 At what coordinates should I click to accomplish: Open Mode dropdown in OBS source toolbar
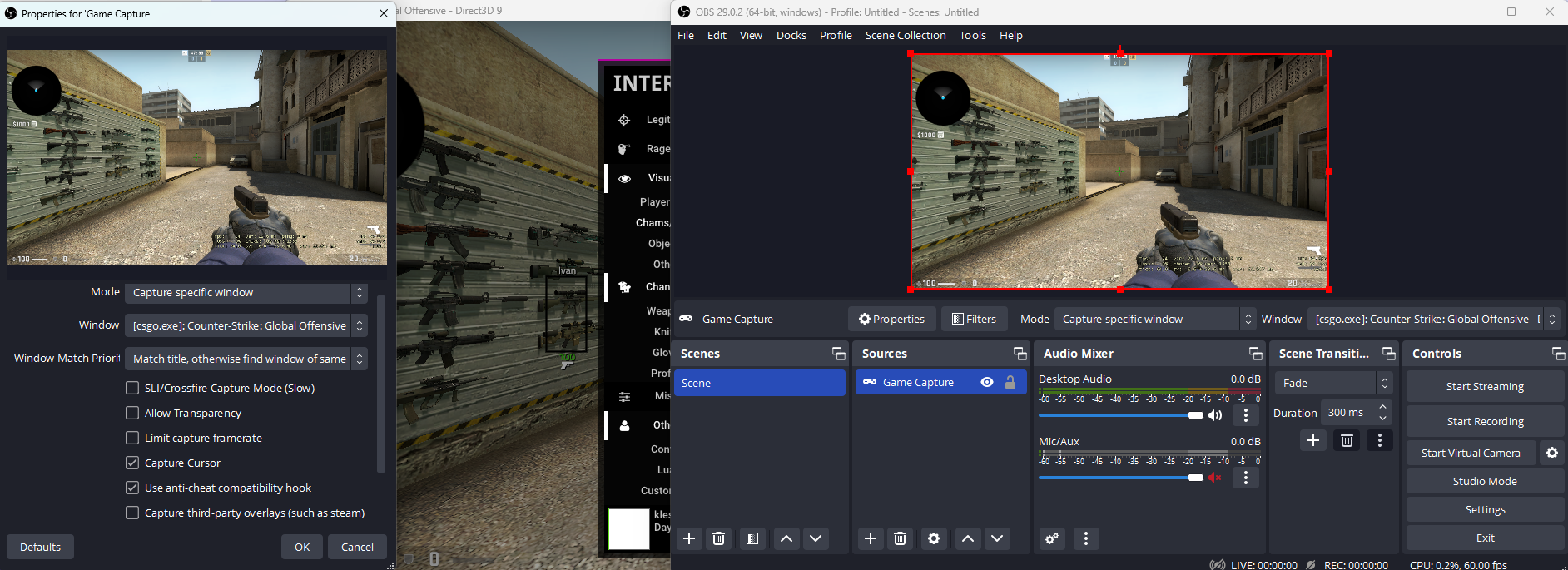(x=1154, y=319)
